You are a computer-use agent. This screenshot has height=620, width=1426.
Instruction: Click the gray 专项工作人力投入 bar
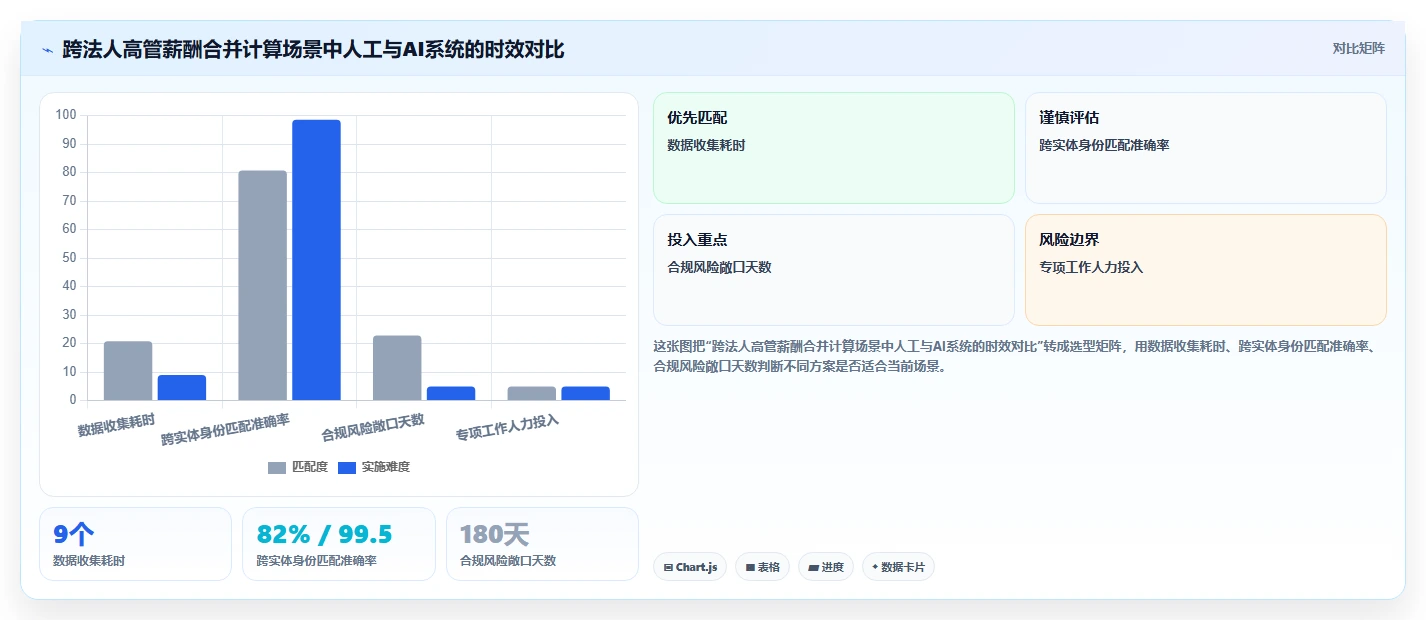click(x=531, y=394)
